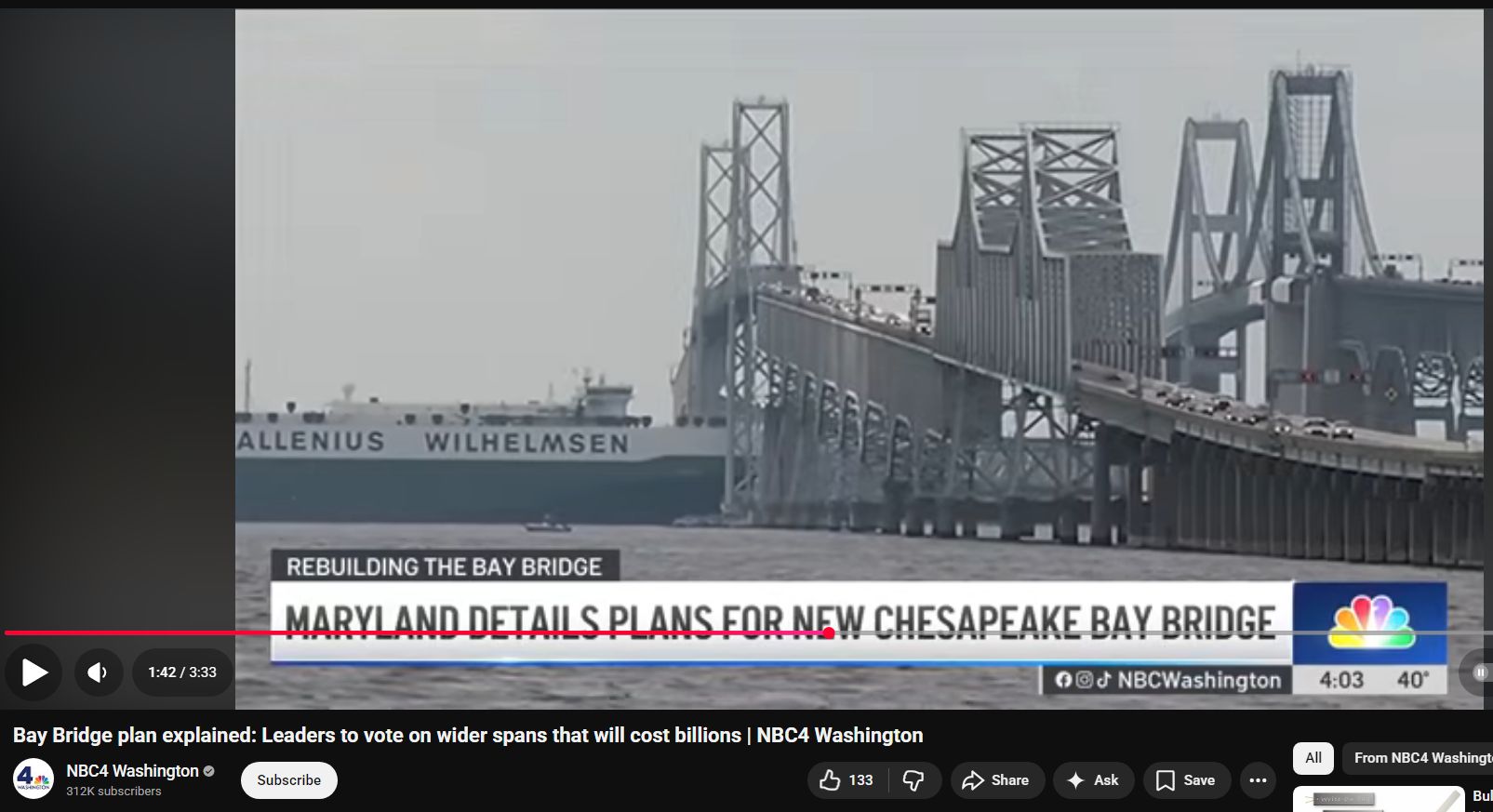The image size is (1493, 812).
Task: Open the more actions ellipsis menu
Action: click(1258, 780)
